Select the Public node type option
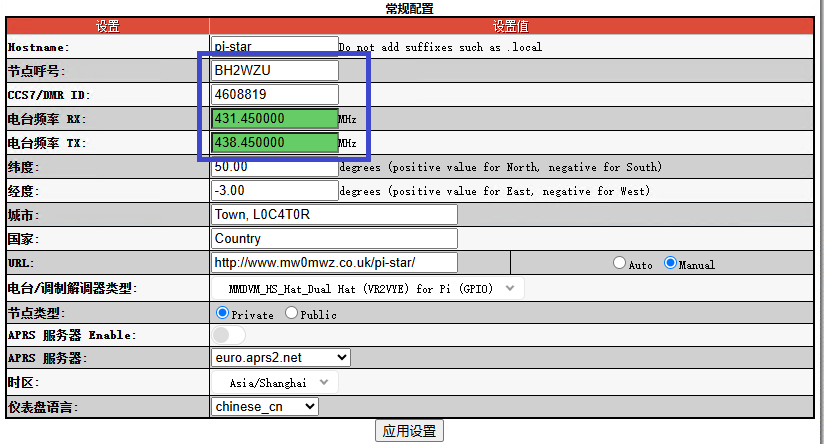Screen dimensions: 824x444 pos(292,313)
